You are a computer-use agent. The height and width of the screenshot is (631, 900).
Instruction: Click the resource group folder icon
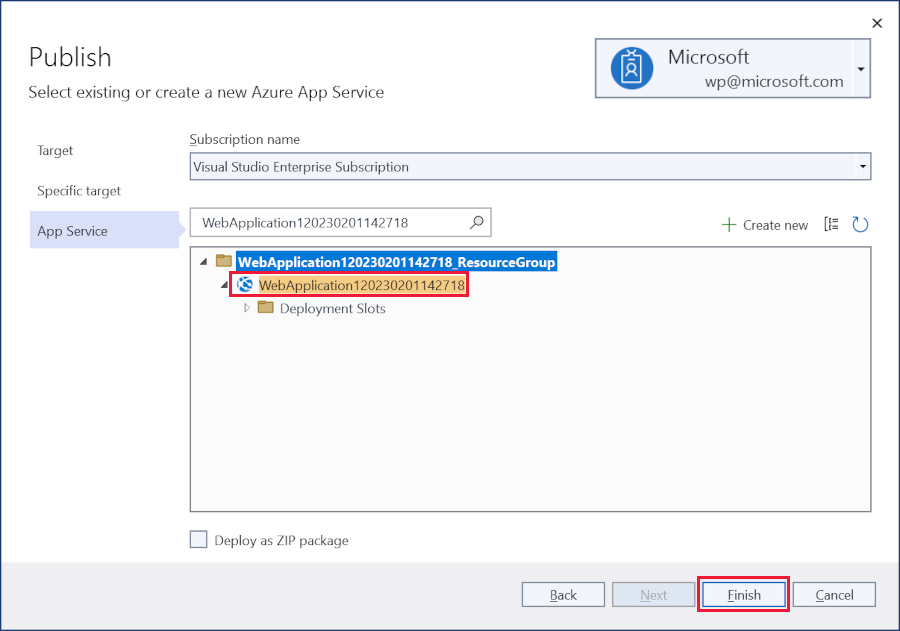click(224, 261)
